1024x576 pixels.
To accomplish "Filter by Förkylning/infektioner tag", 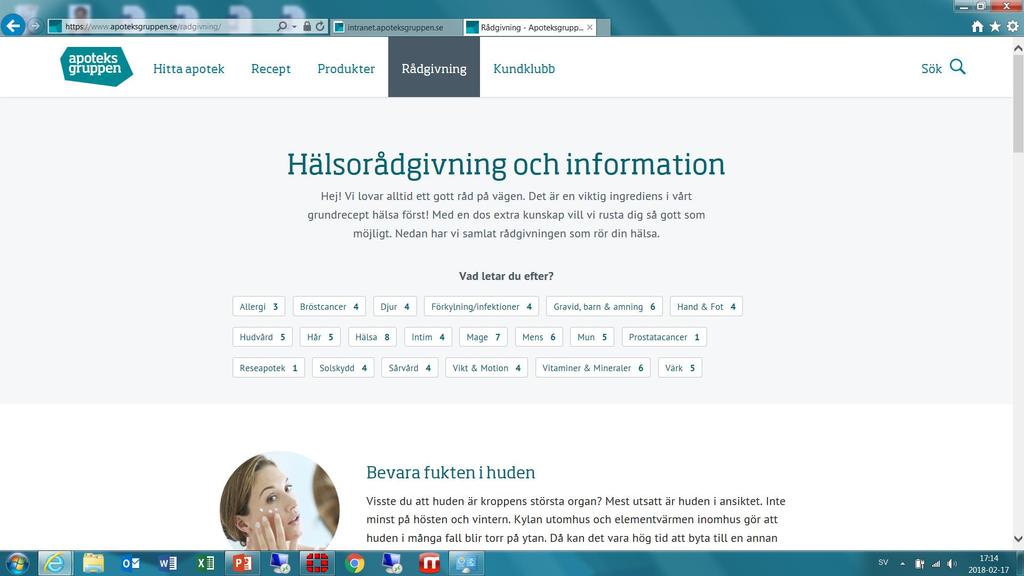I will (x=481, y=307).
